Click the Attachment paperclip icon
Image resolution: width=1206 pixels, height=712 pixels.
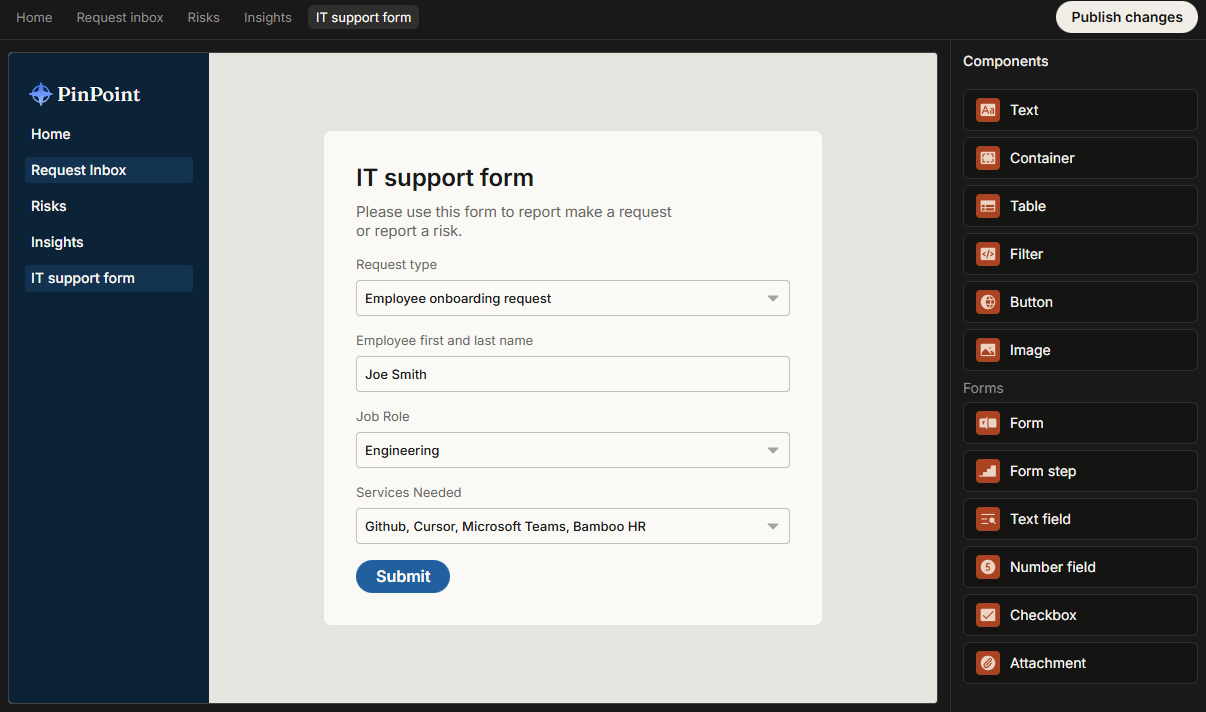point(988,663)
